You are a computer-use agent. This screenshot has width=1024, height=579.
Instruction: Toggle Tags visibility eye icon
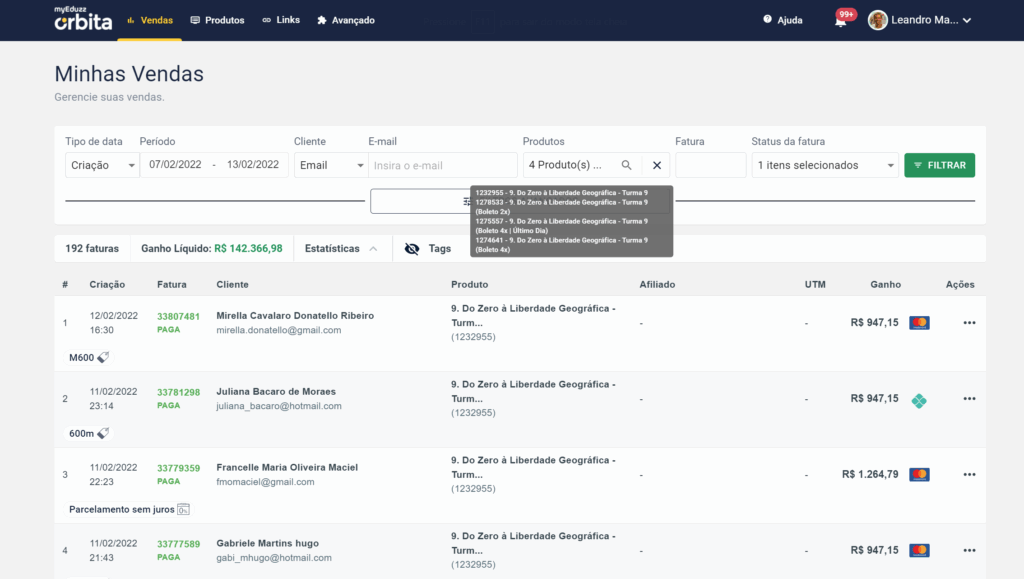point(411,249)
